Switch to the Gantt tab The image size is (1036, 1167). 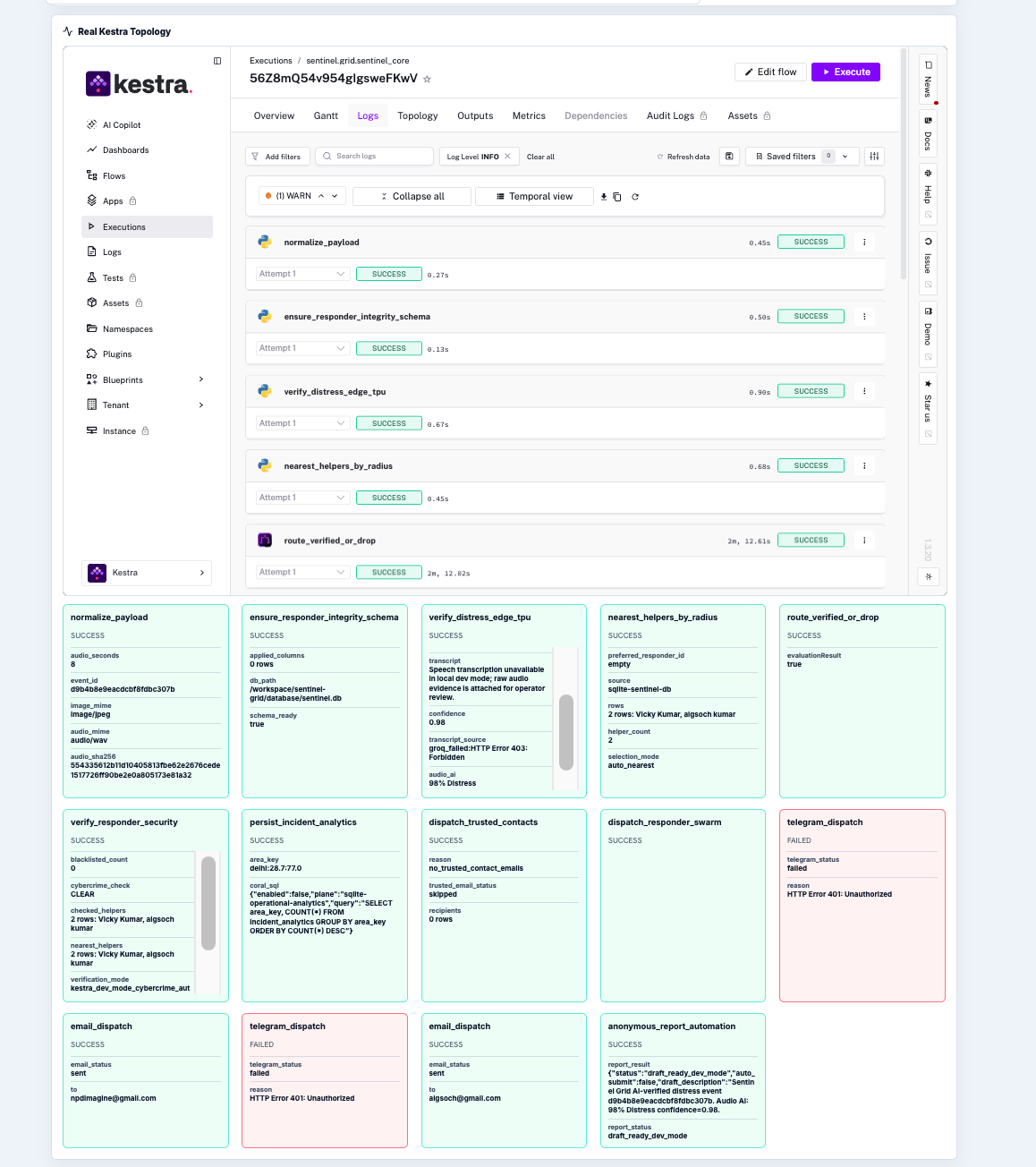click(x=326, y=115)
